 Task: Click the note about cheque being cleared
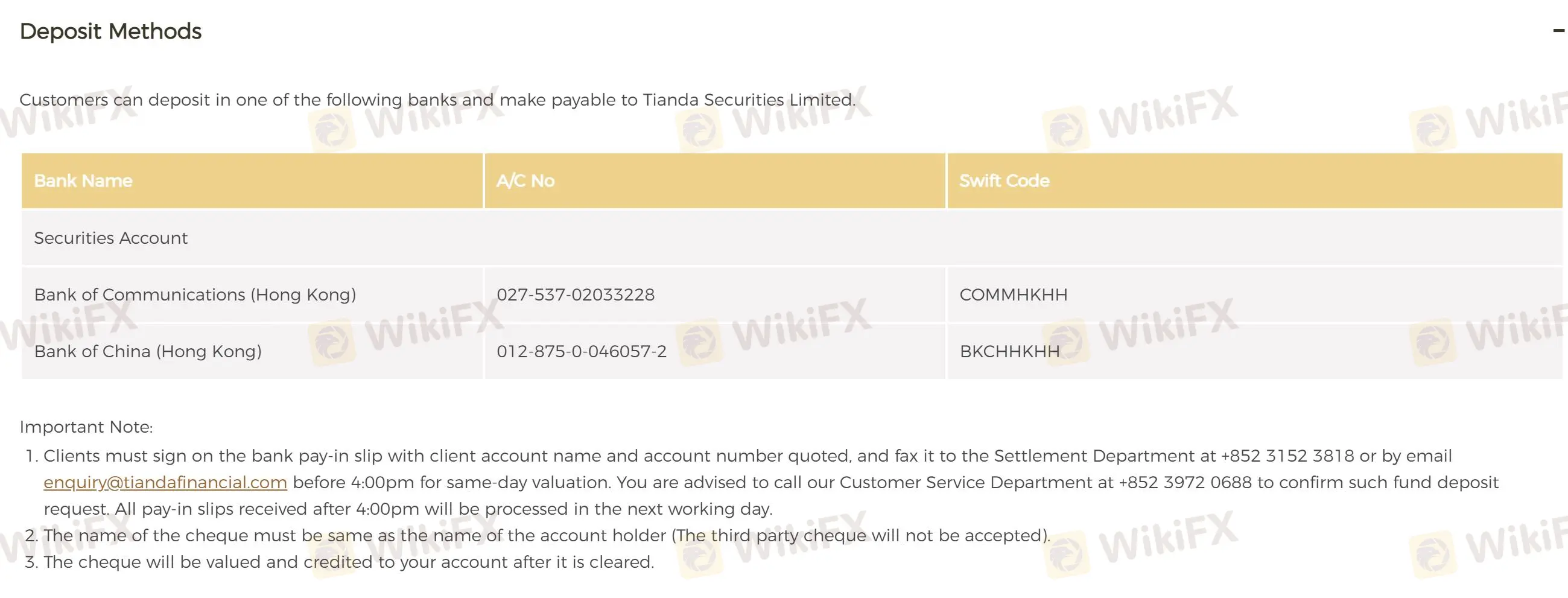348,562
